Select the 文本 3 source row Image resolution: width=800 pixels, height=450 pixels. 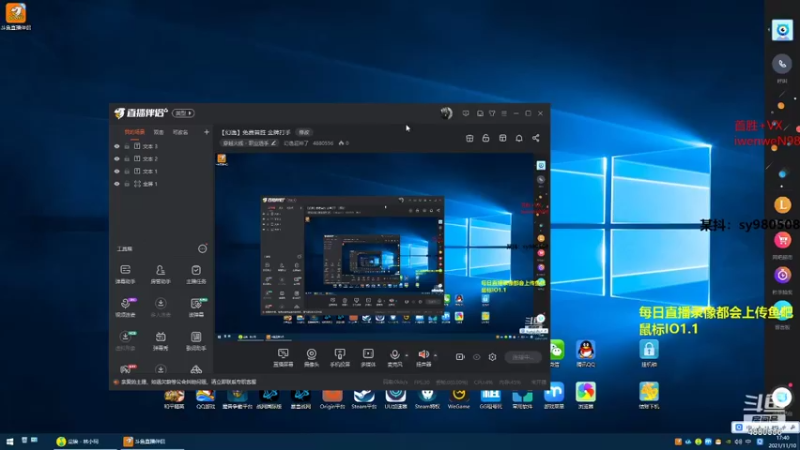click(x=161, y=146)
